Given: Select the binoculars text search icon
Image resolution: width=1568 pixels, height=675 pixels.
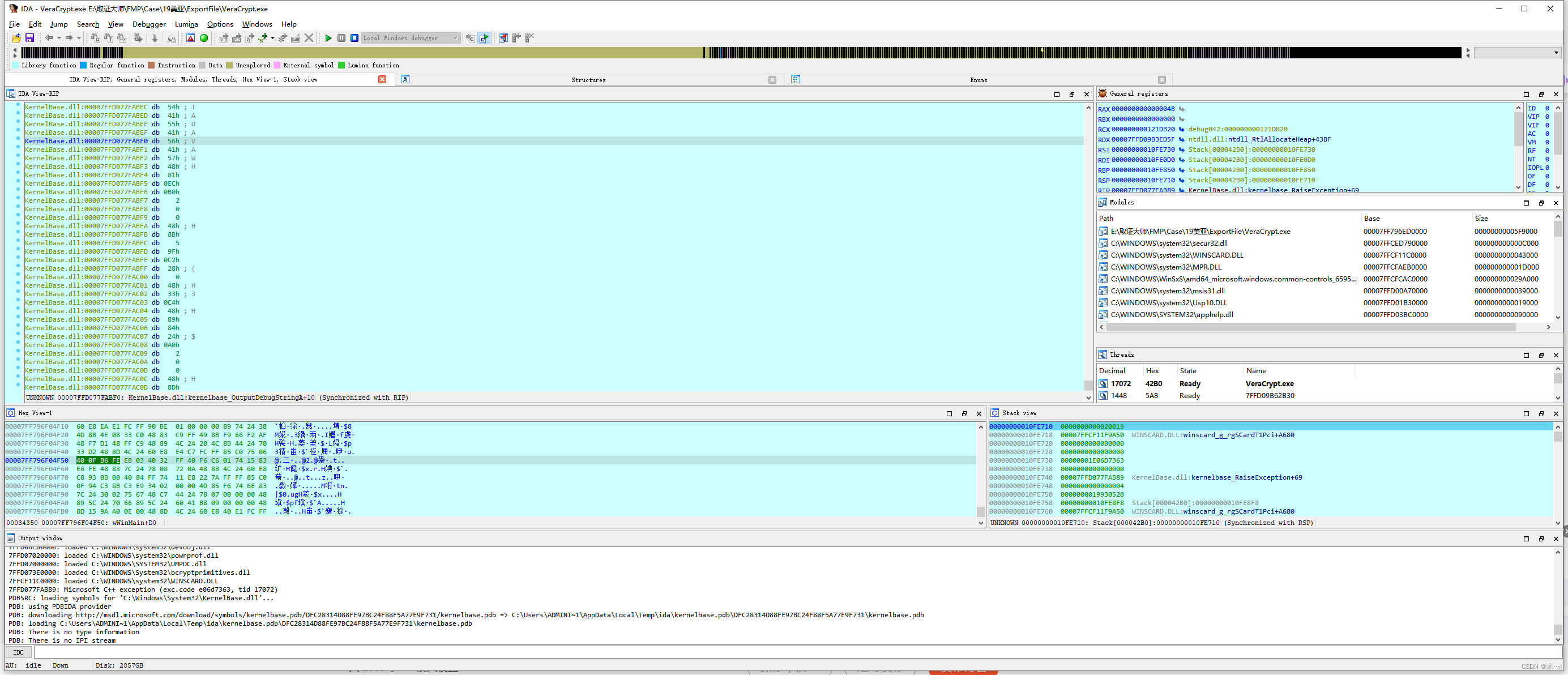Looking at the screenshot, I should click(109, 38).
